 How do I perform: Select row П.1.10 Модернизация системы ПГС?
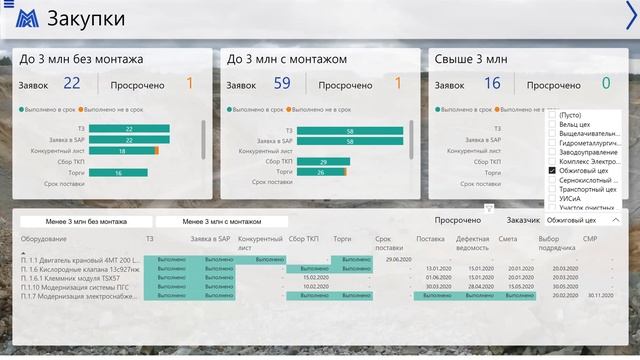[x=75, y=287]
